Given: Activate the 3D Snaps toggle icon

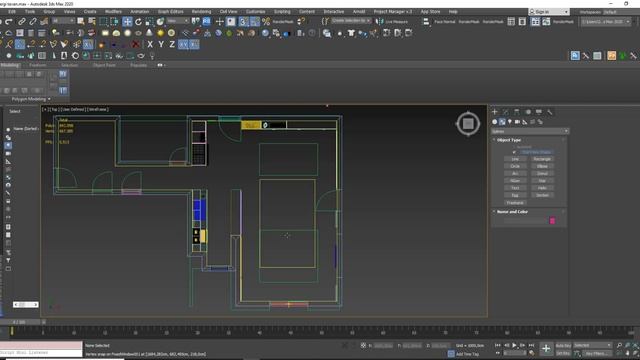Looking at the screenshot, I should click(243, 22).
